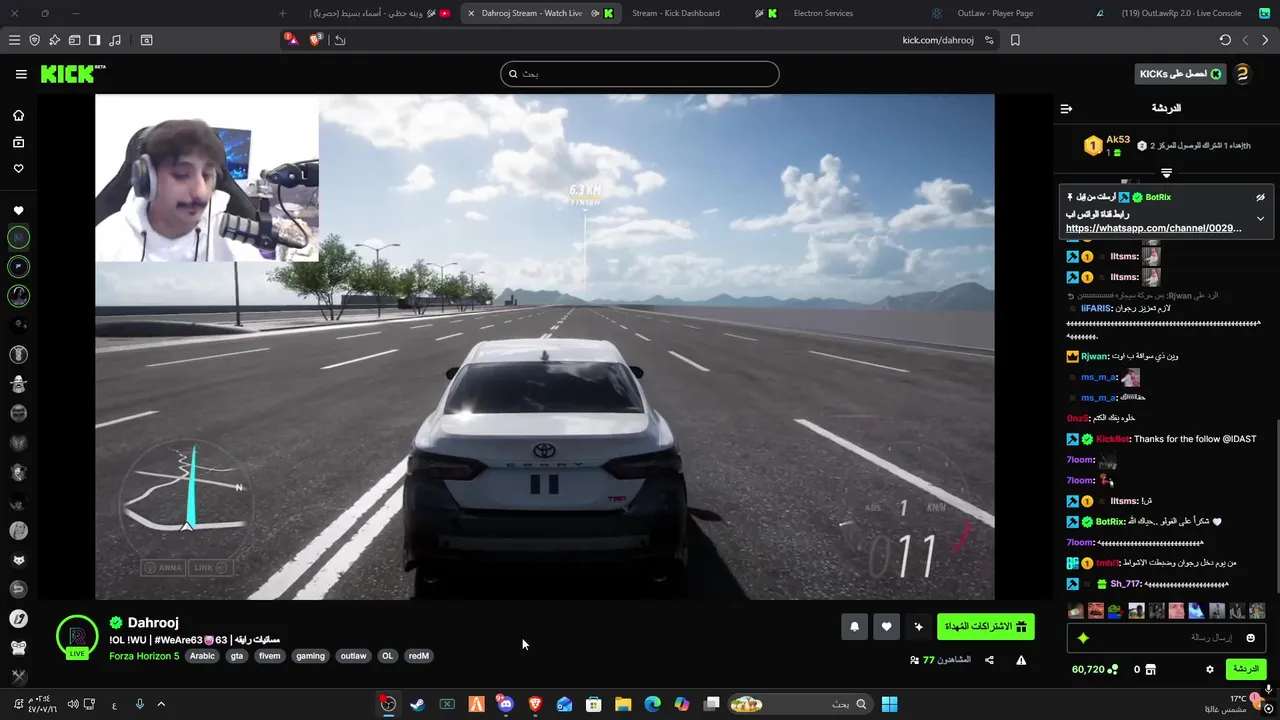The height and width of the screenshot is (720, 1280).
Task: Open chat settings gear icon
Action: pos(1209,669)
